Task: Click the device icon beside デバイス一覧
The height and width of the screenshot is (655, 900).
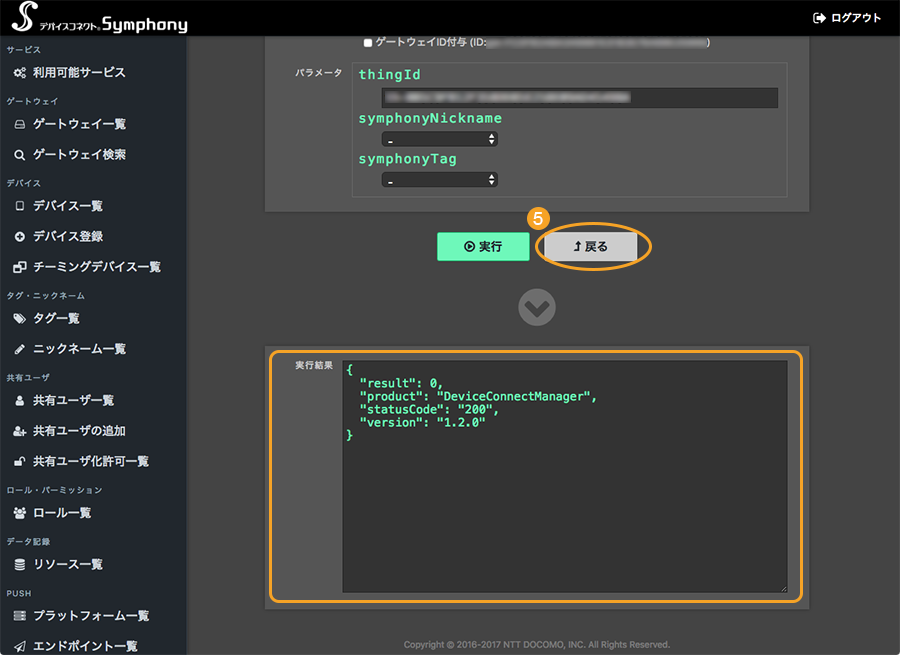Action: [20, 206]
